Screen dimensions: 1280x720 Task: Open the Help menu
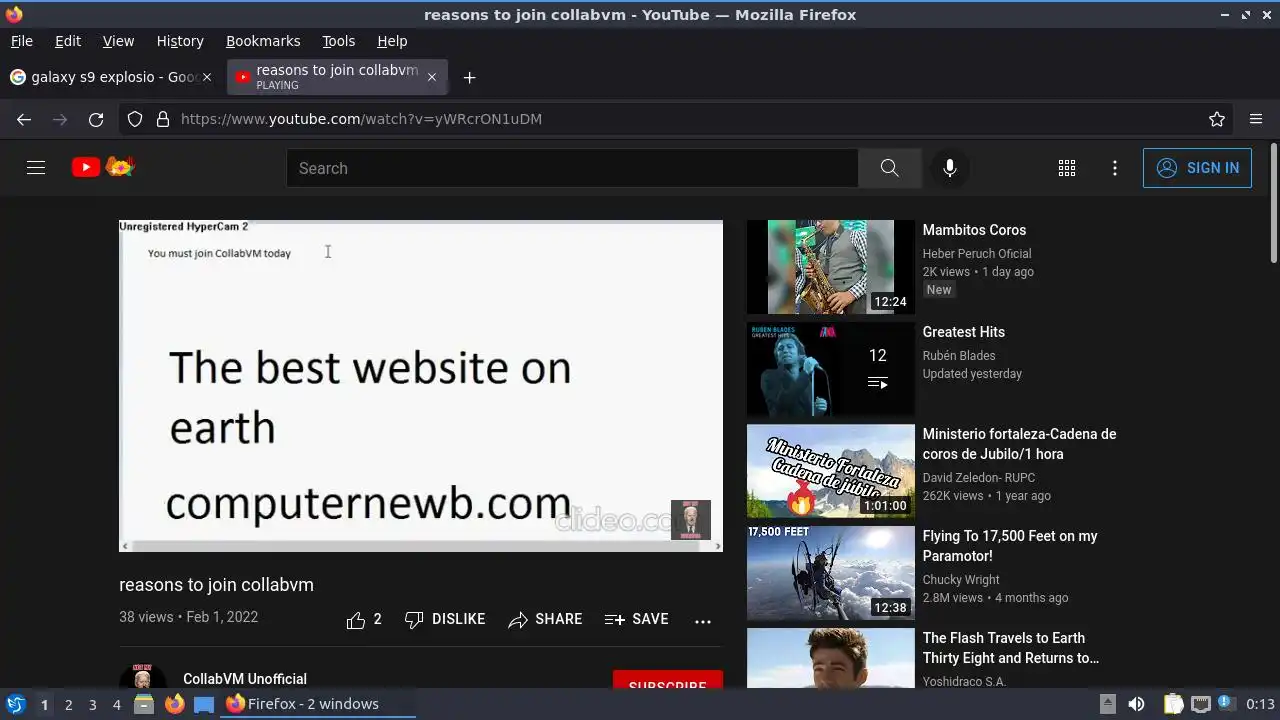[x=392, y=41]
